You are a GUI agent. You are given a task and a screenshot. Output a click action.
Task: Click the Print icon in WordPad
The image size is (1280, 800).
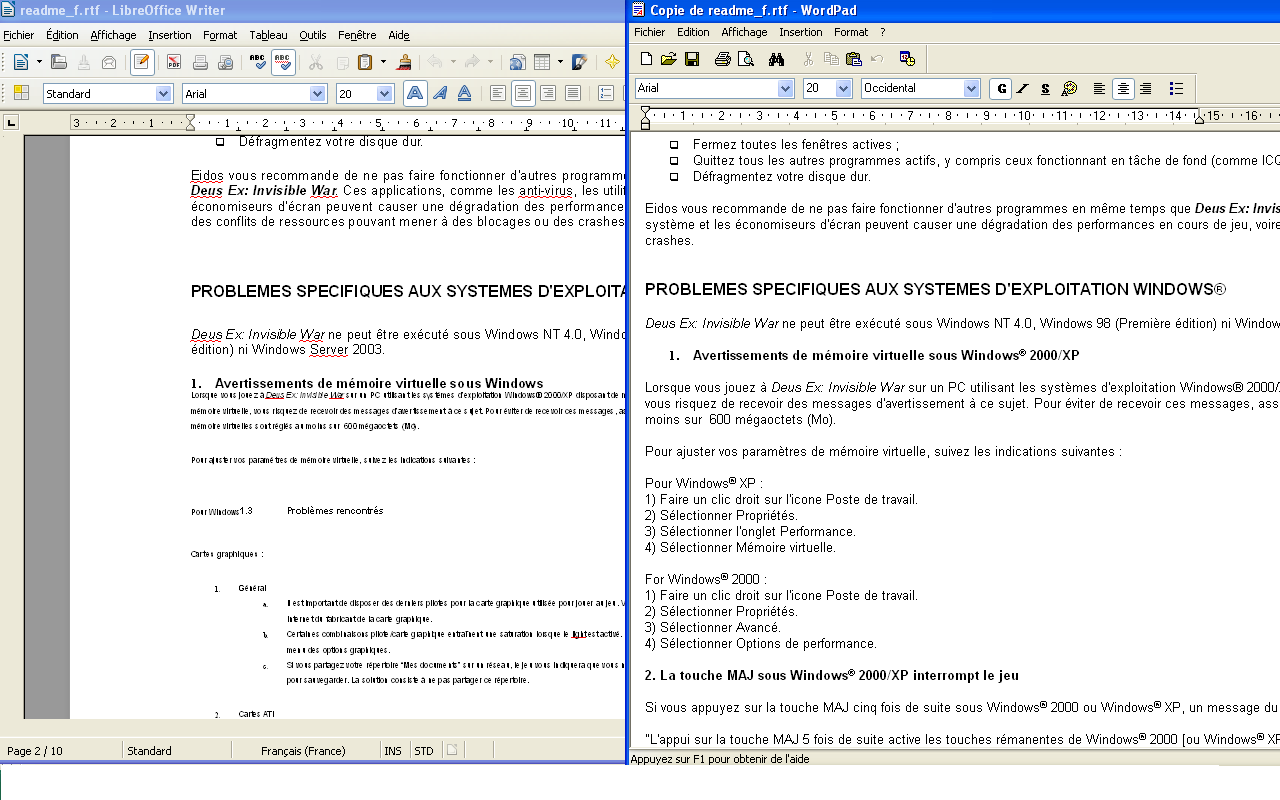coord(723,59)
